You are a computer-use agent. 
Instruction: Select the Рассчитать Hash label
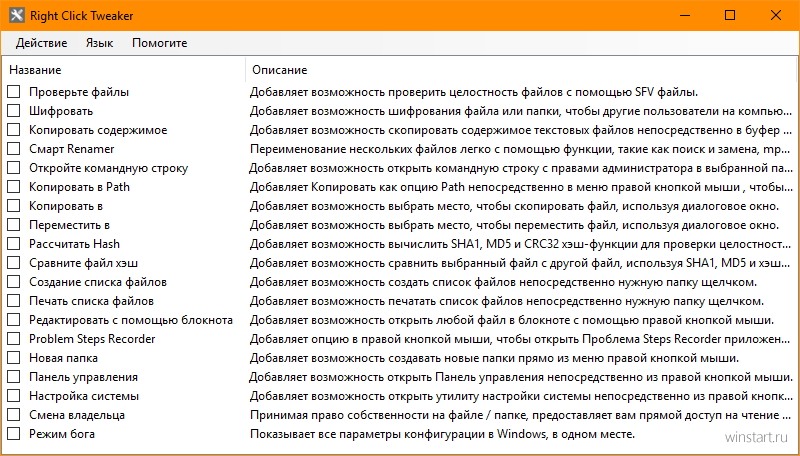coord(74,244)
